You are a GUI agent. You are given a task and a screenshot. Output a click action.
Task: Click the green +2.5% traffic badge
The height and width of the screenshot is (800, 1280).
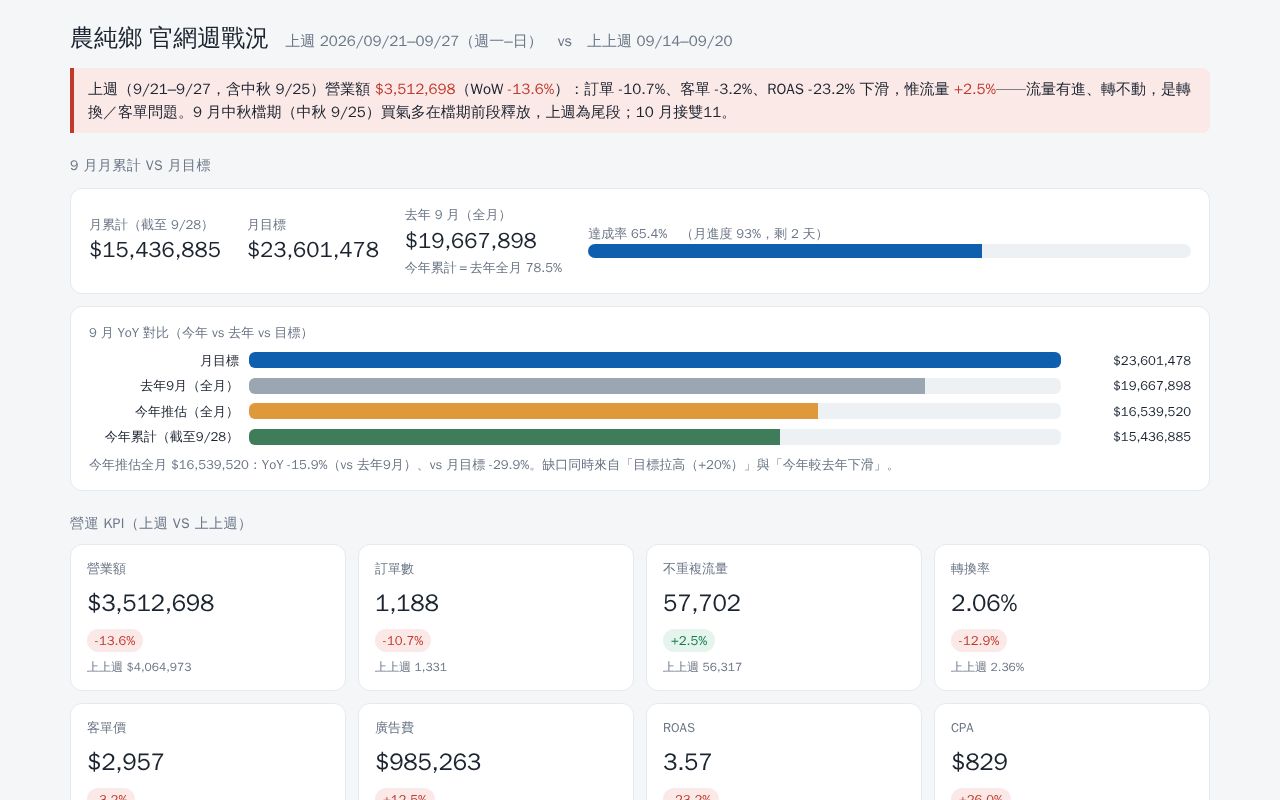coord(689,640)
